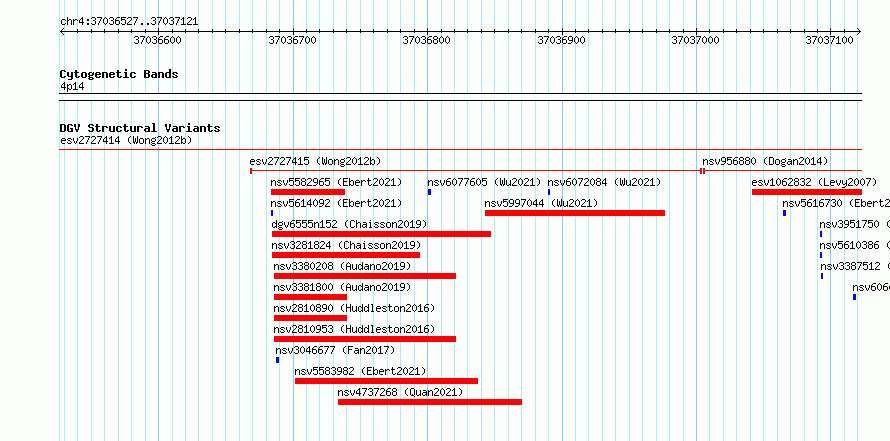Click the blue marker under nsv6072084 (Wu2021)
Viewport: 890px width, 441px height.
pyautogui.click(x=549, y=192)
